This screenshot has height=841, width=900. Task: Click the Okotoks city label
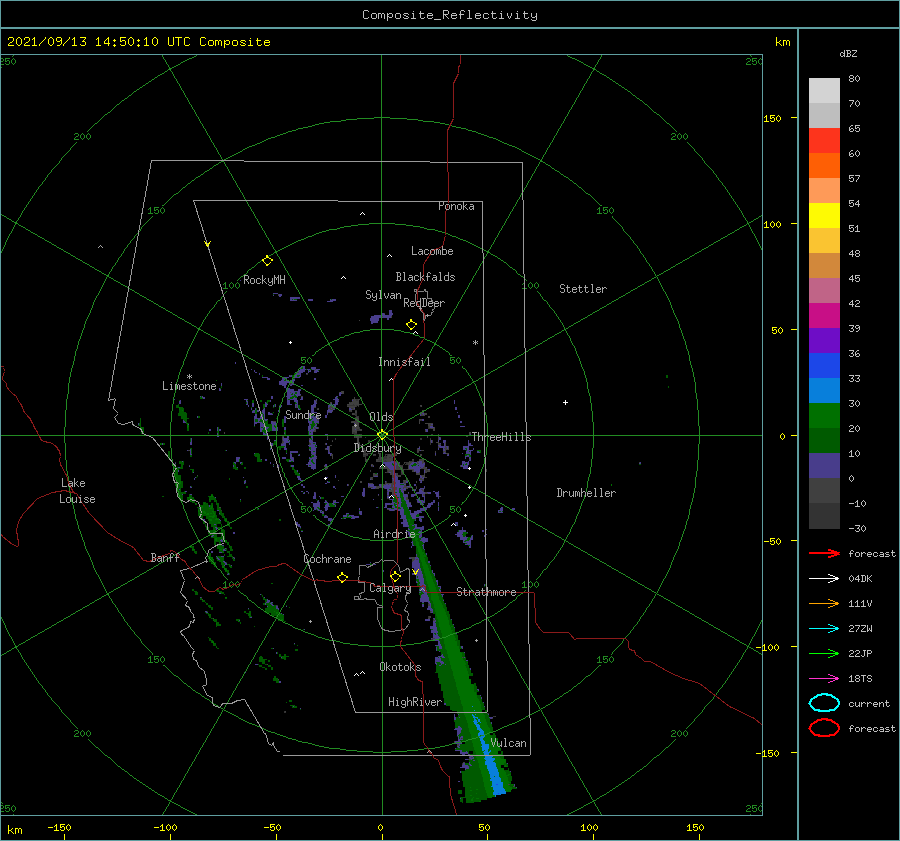coord(400,667)
